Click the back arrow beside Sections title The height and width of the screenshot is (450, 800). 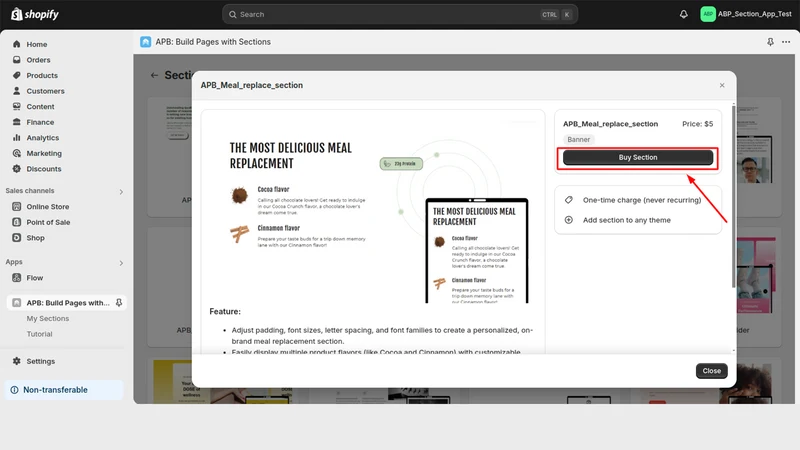(x=154, y=76)
